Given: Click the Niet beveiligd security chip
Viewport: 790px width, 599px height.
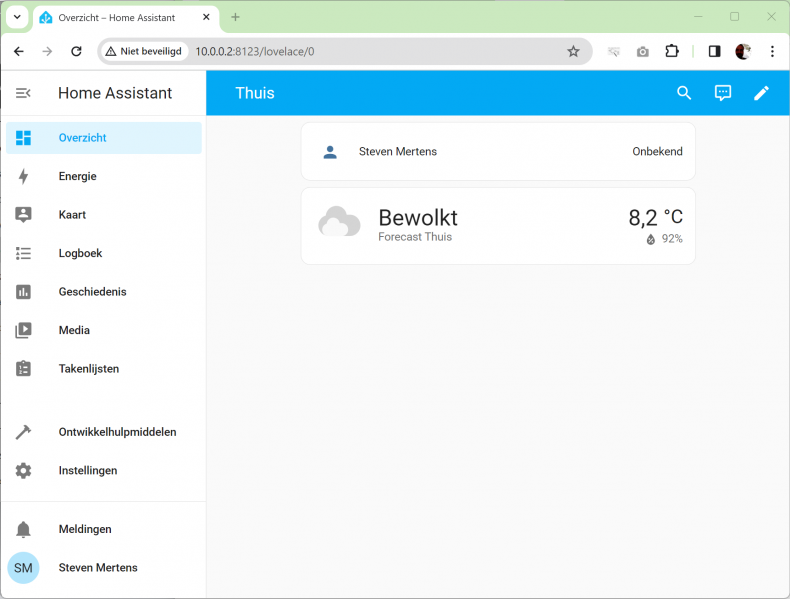Looking at the screenshot, I should click(x=144, y=51).
